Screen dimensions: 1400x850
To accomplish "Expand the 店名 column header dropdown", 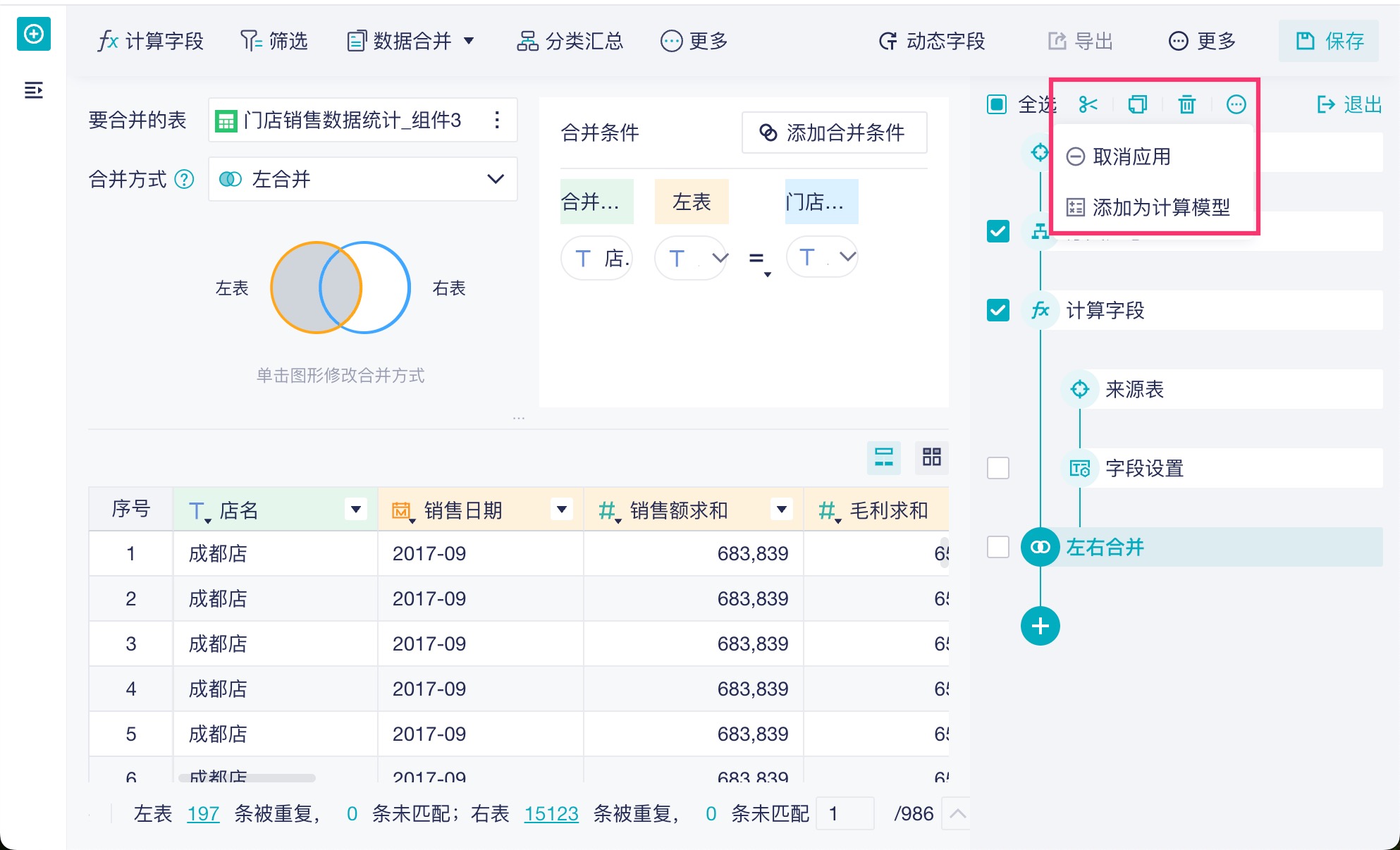I will tap(356, 509).
